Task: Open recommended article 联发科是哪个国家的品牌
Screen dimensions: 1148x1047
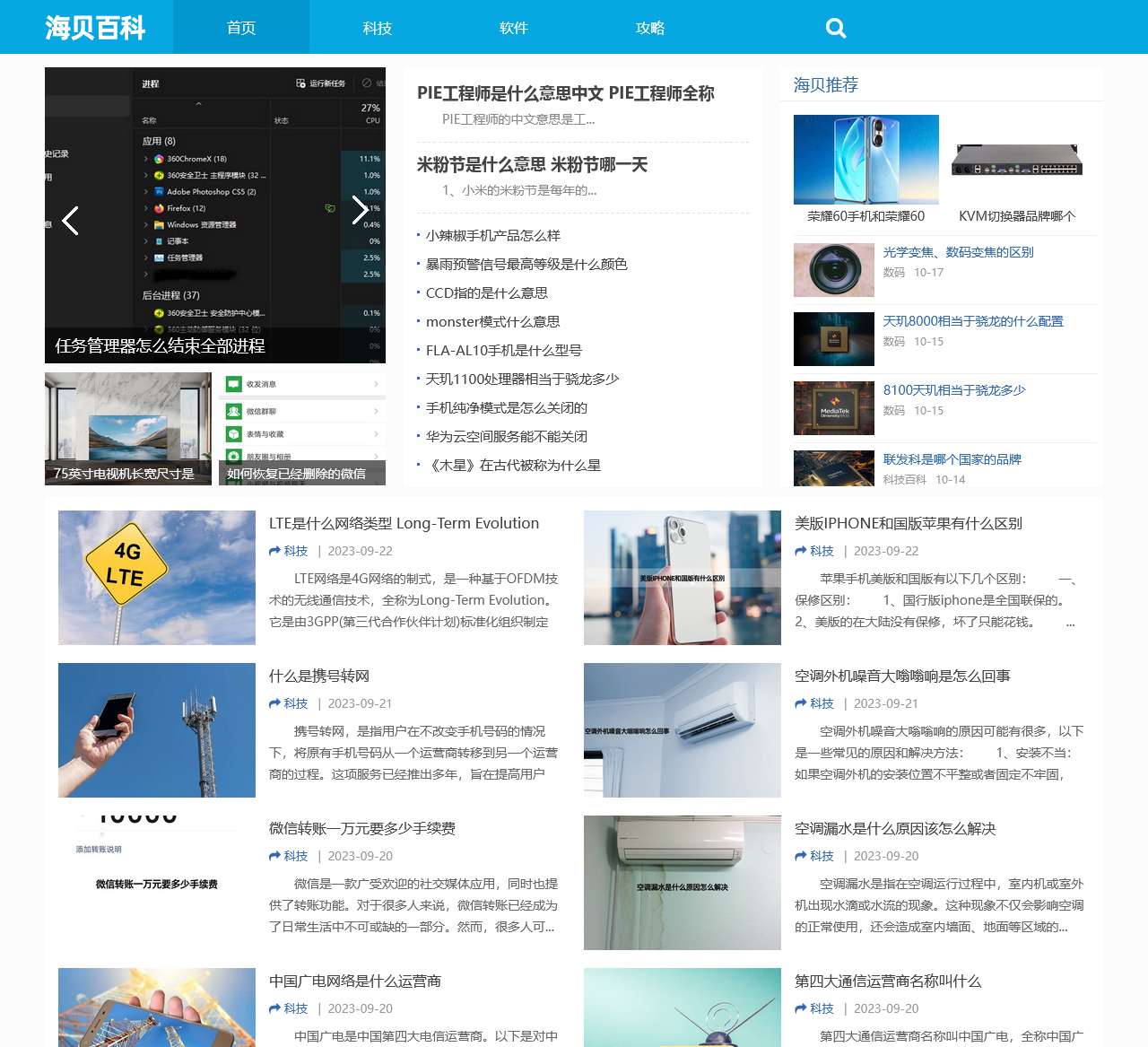Action: click(x=952, y=459)
